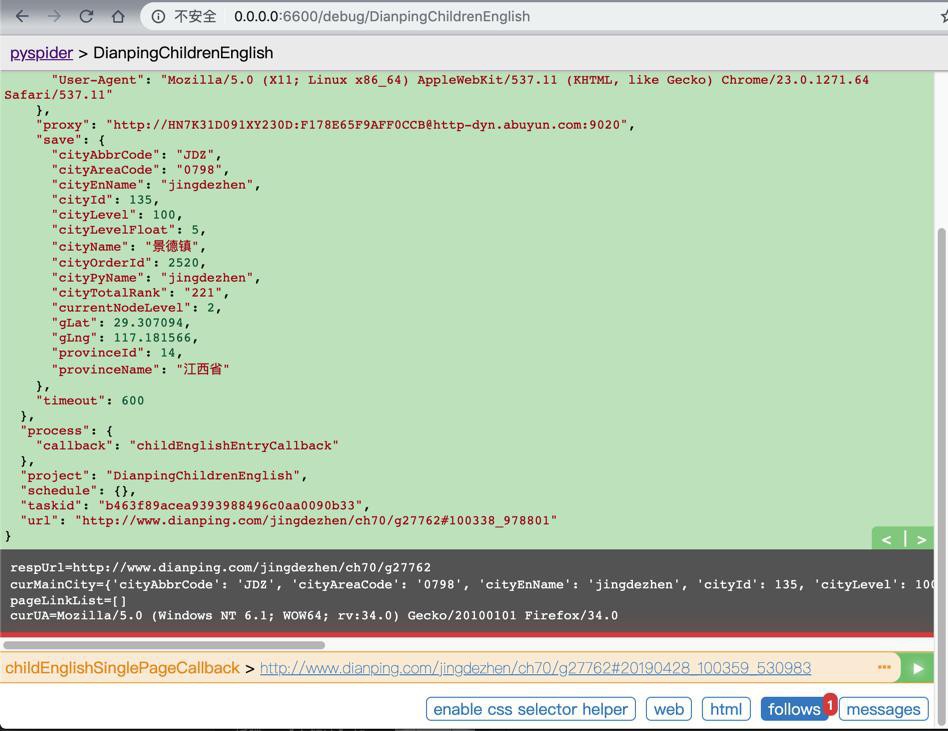Viewport: 948px width, 731px height.
Task: Switch to the messages tab
Action: click(883, 709)
